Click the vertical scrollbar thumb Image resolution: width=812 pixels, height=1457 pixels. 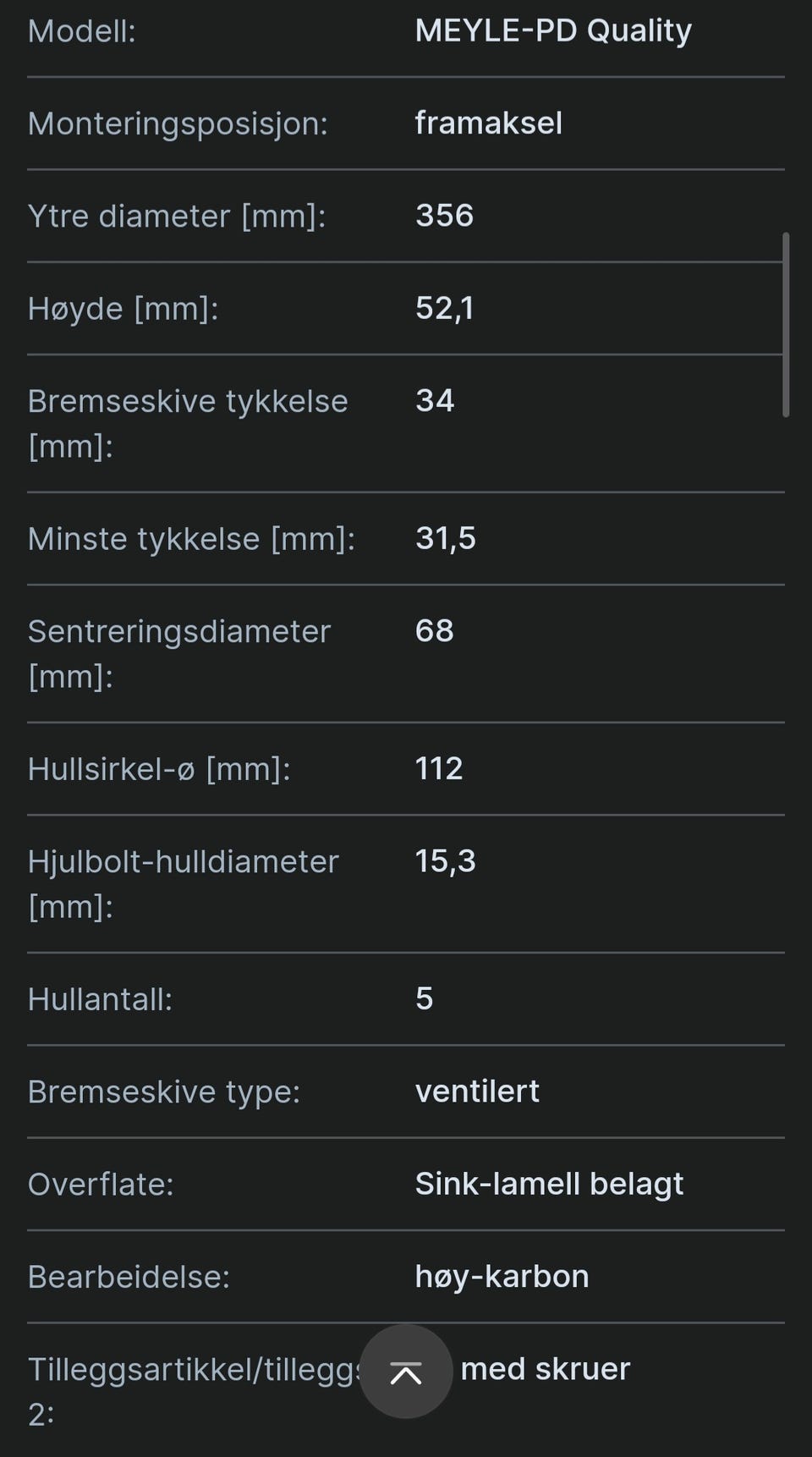coord(786,325)
